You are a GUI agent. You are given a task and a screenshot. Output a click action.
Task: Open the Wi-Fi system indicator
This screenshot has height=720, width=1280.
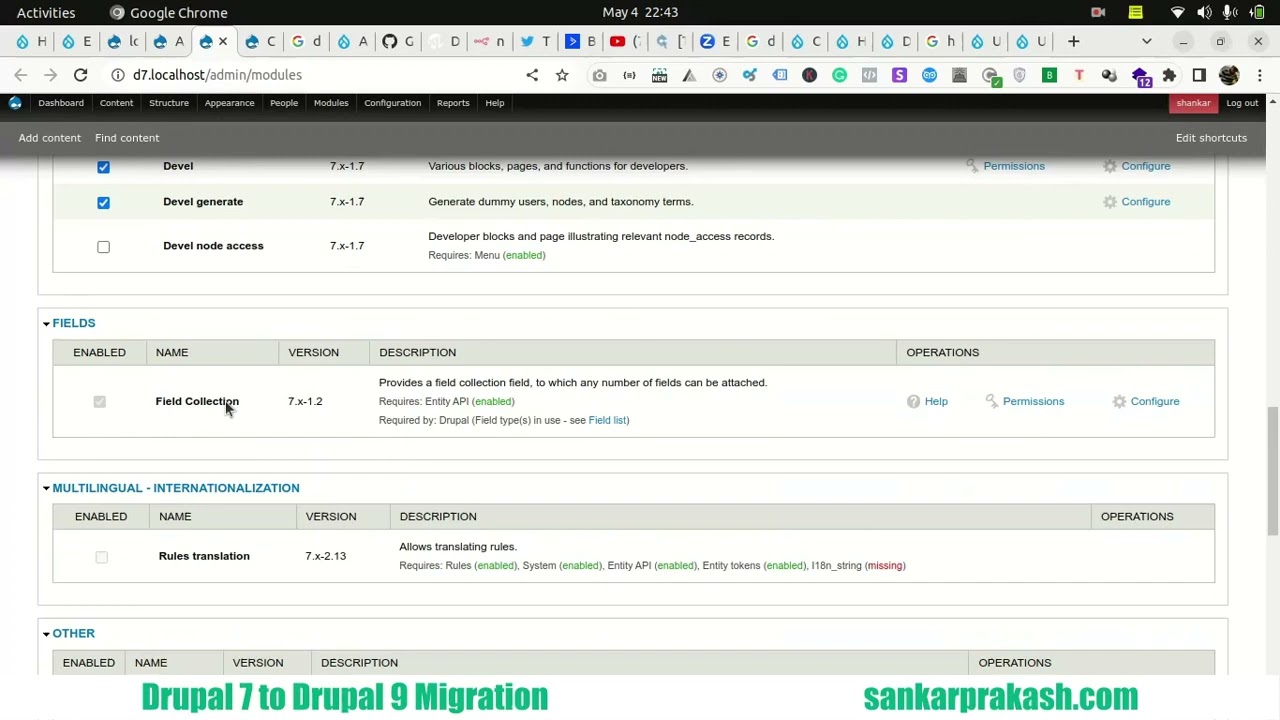1177,12
